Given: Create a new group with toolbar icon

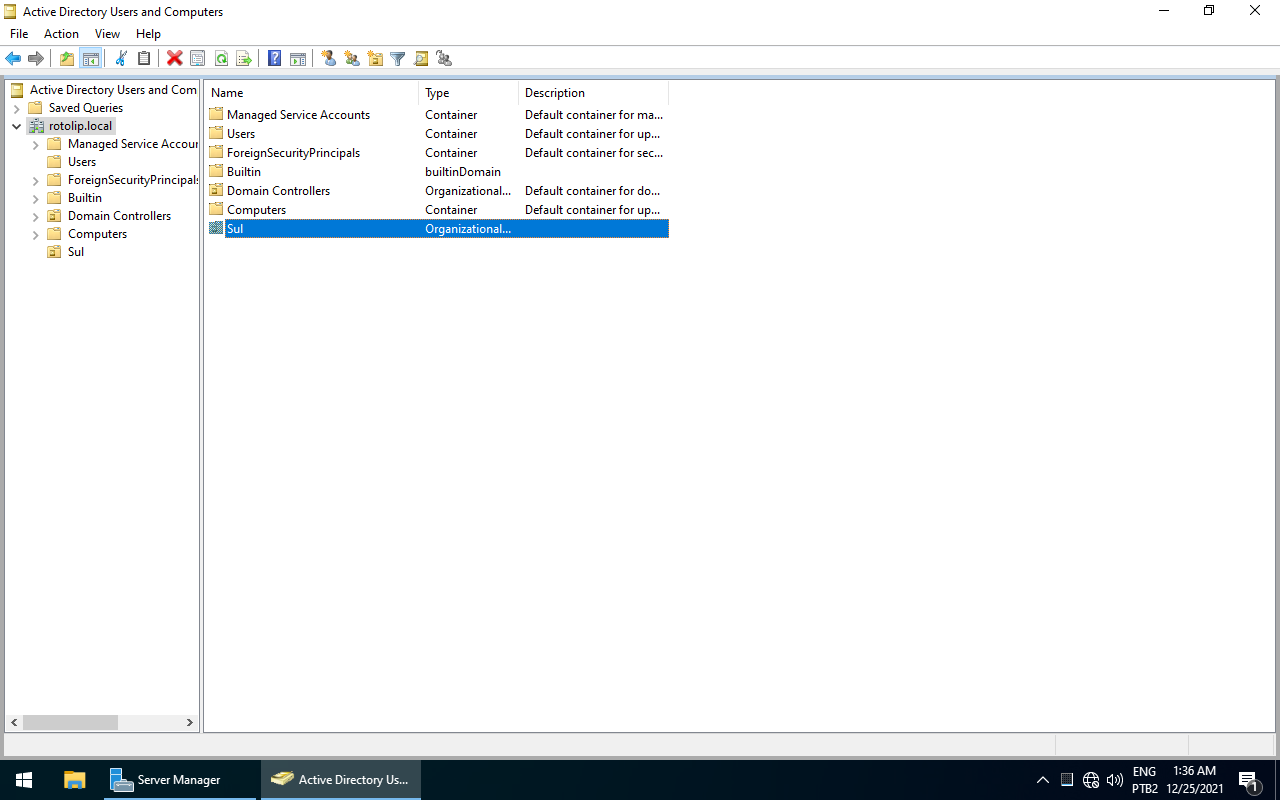Looking at the screenshot, I should (x=352, y=59).
